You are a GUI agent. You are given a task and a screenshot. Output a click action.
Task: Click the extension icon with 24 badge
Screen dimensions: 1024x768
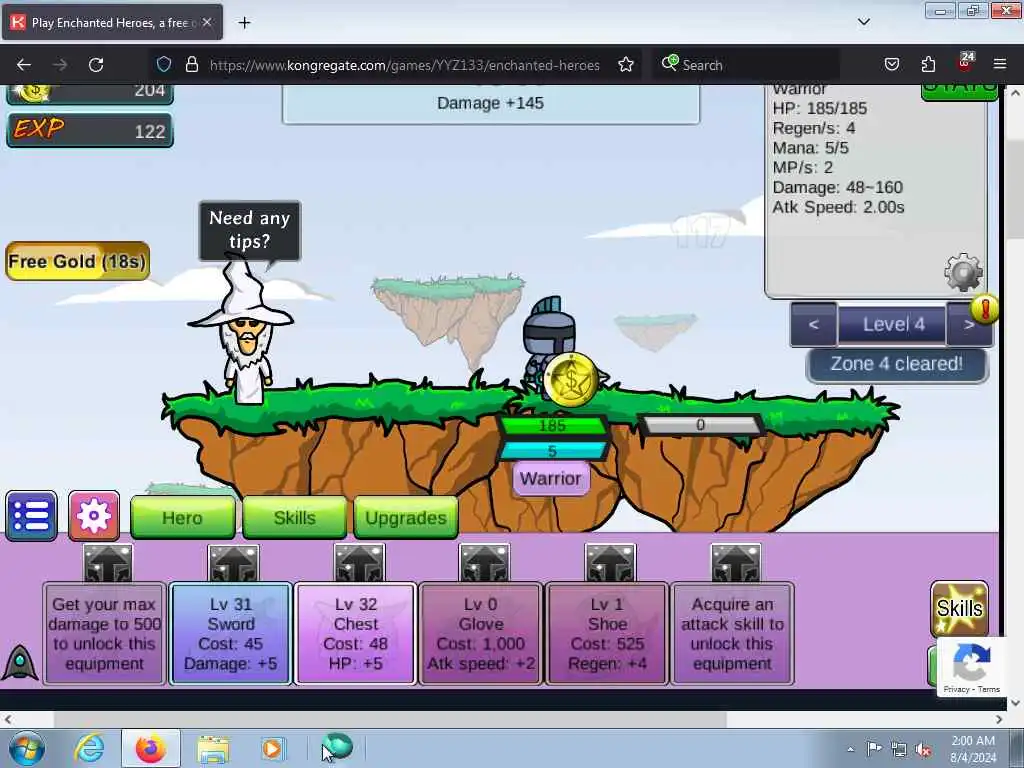click(965, 63)
